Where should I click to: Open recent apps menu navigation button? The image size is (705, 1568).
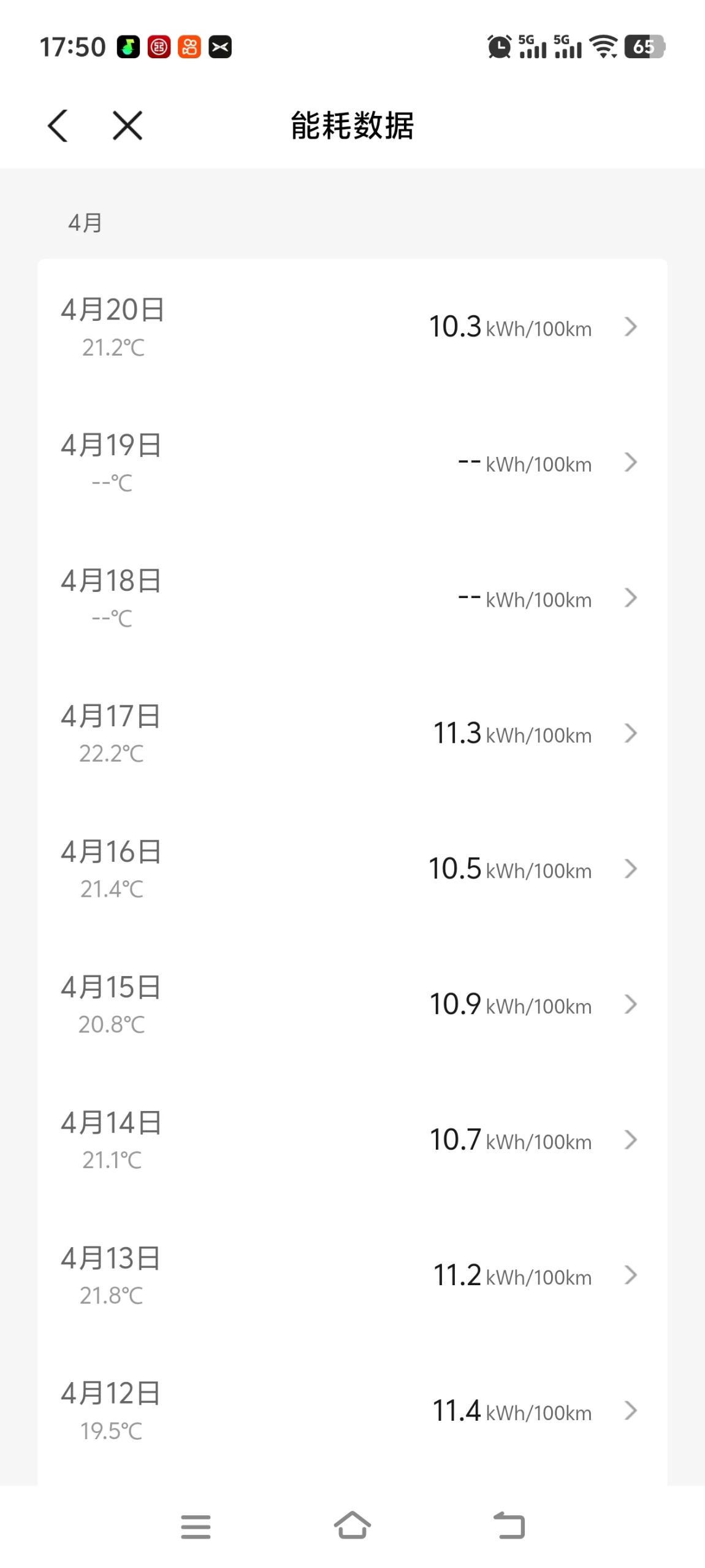tap(196, 1526)
